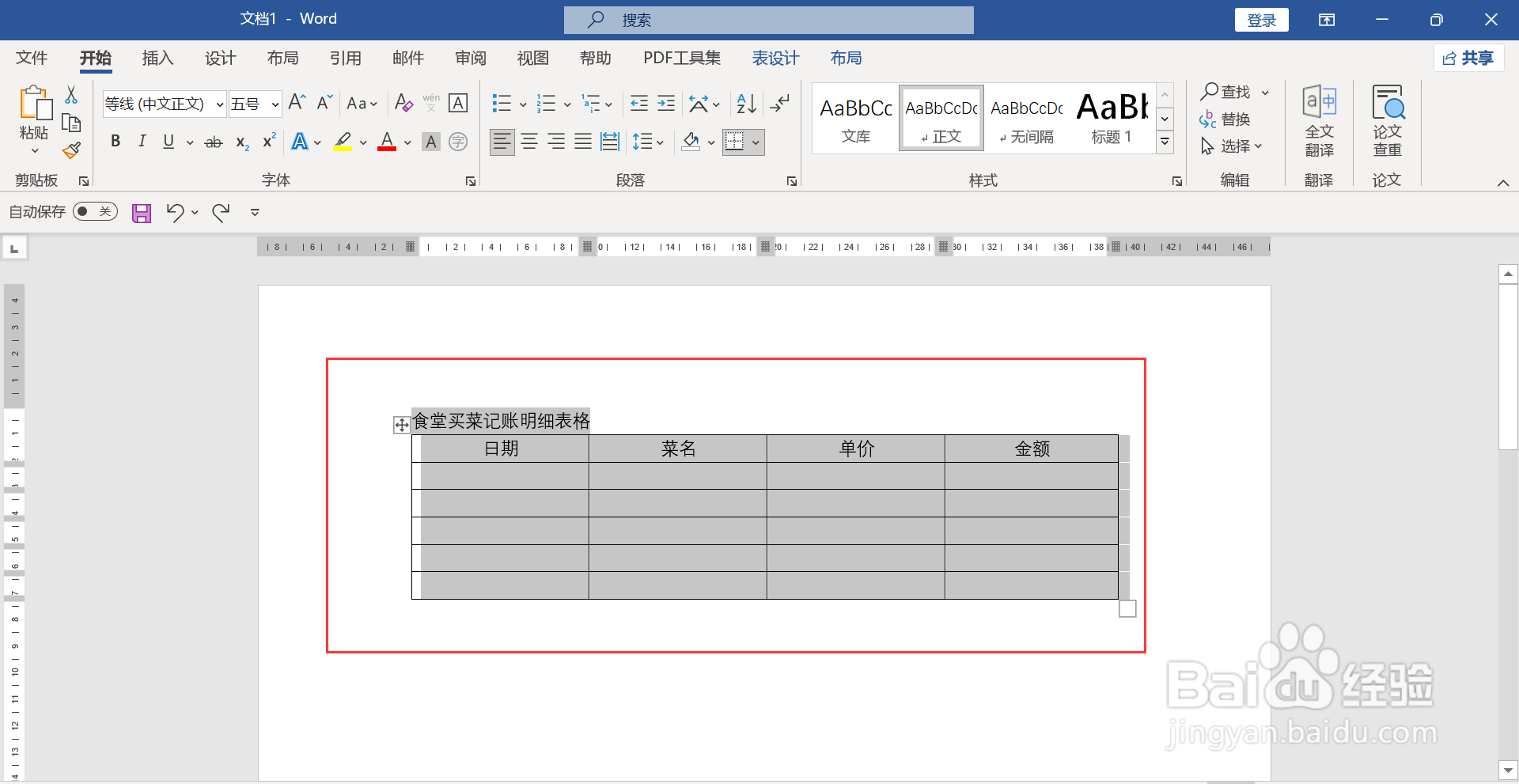This screenshot has width=1519, height=784.
Task: Expand the styles gallery more arrow
Action: 1165,142
